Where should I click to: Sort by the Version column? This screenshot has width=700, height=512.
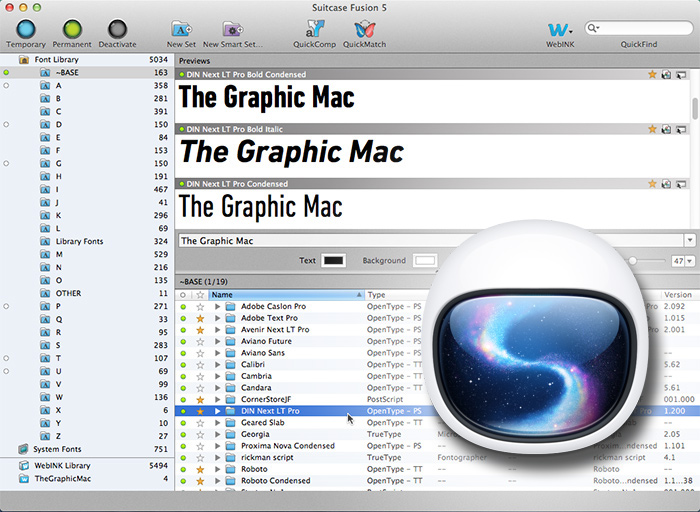[680, 295]
